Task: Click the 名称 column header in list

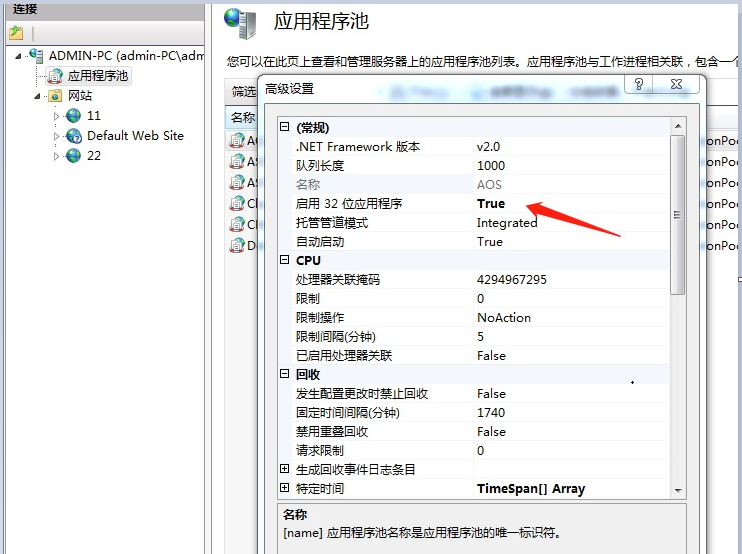Action: click(x=242, y=117)
